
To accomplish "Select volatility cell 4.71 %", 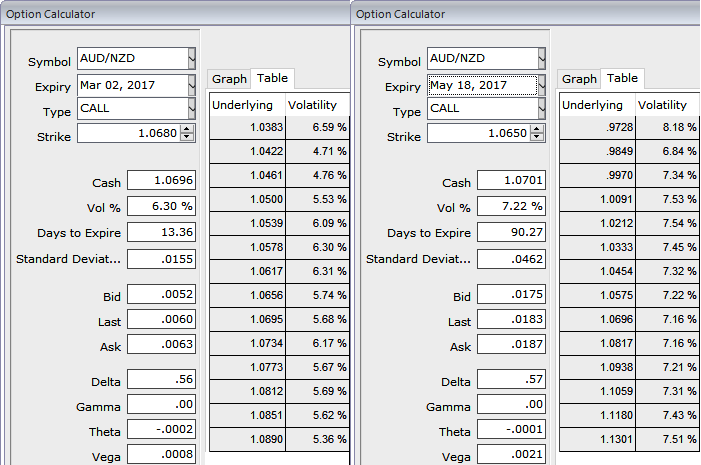I will coord(317,152).
